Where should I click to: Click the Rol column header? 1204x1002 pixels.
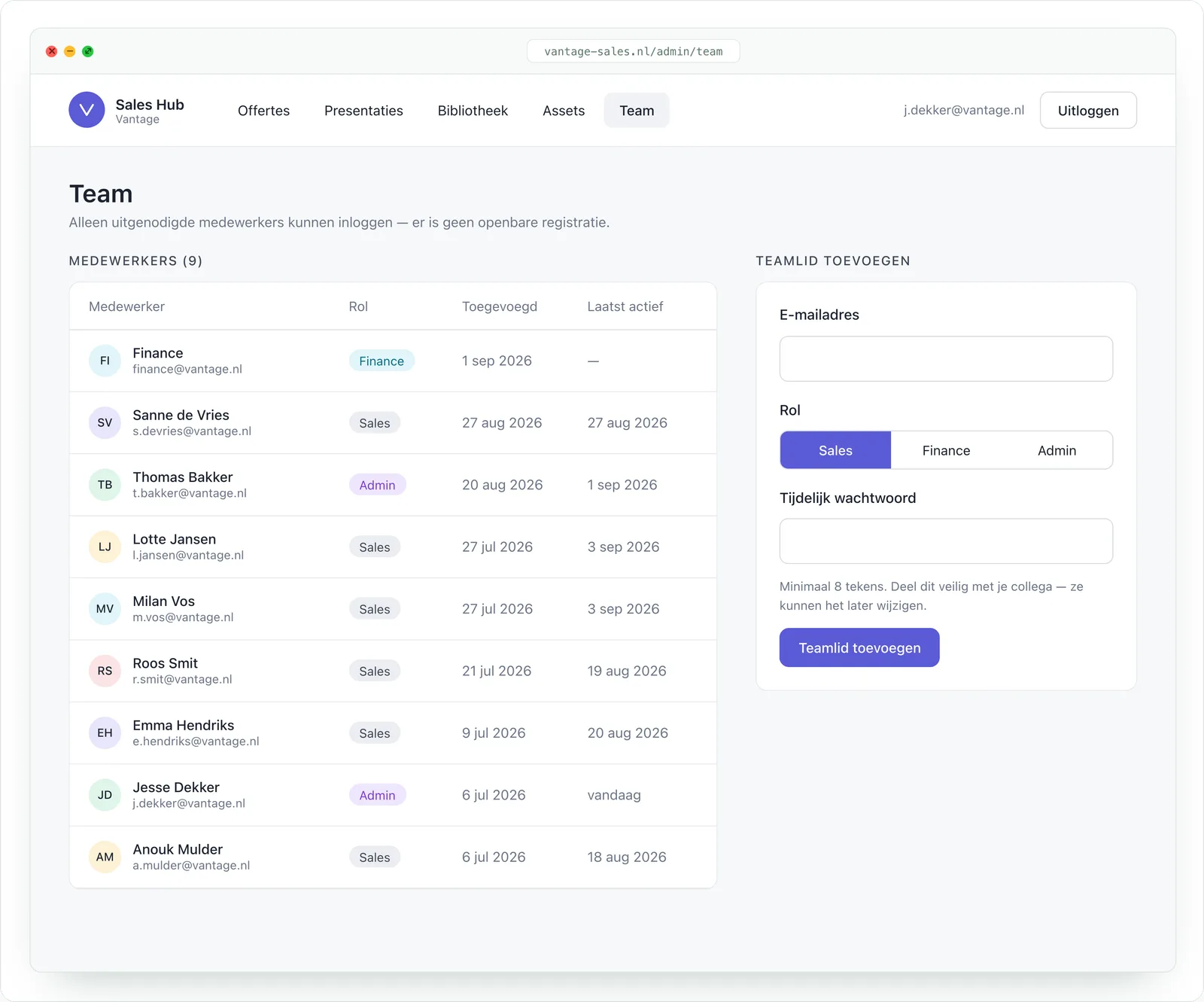click(x=358, y=306)
